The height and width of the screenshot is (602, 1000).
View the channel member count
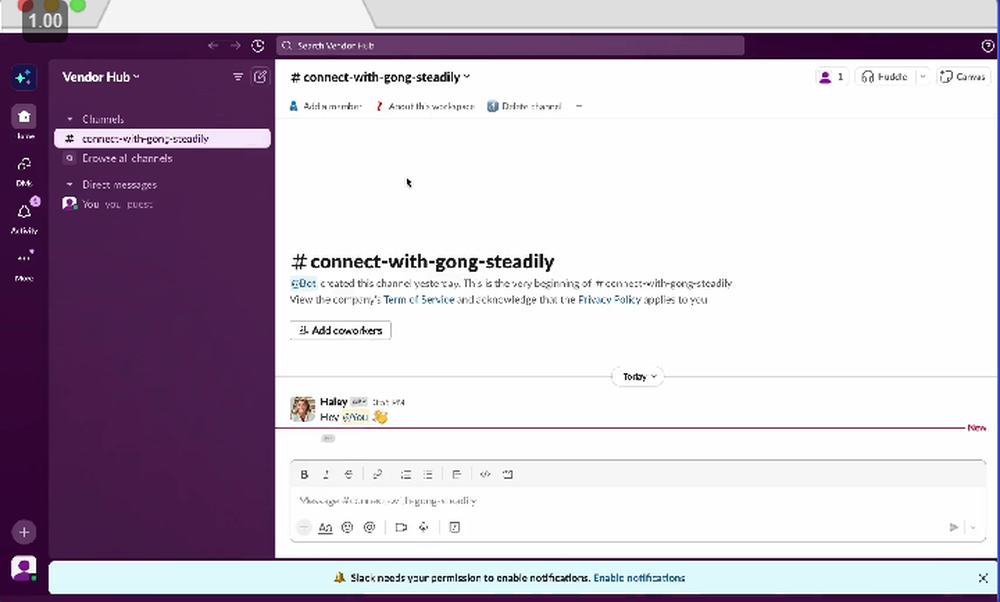coord(832,77)
